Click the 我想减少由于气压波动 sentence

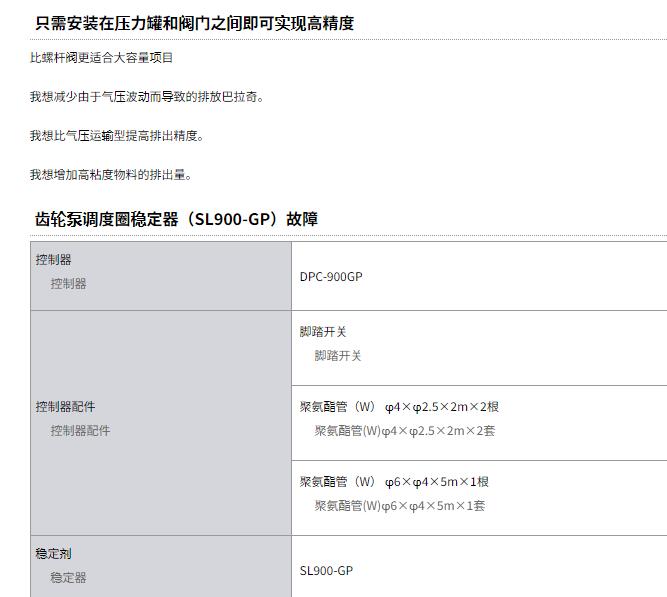pyautogui.click(x=147, y=97)
